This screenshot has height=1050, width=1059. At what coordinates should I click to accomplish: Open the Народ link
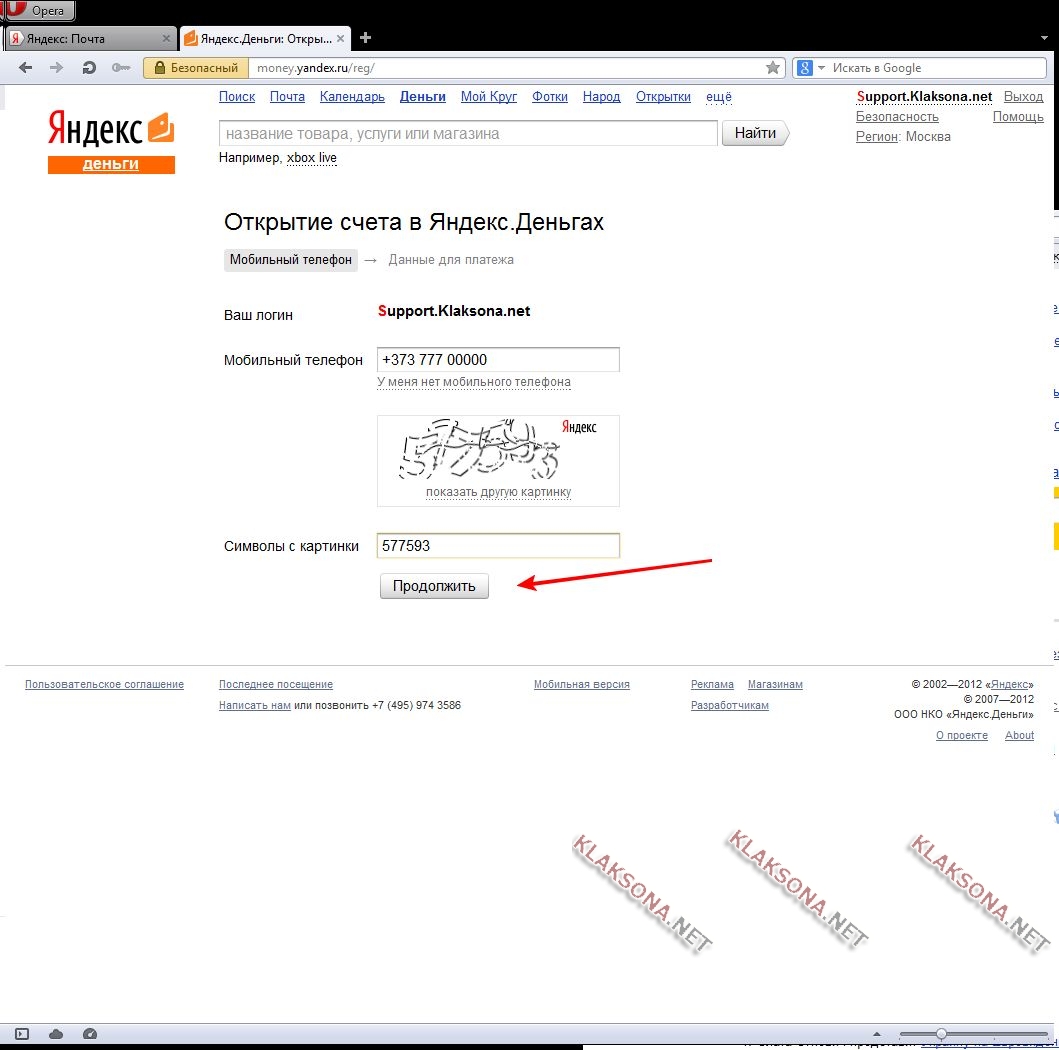[x=601, y=97]
